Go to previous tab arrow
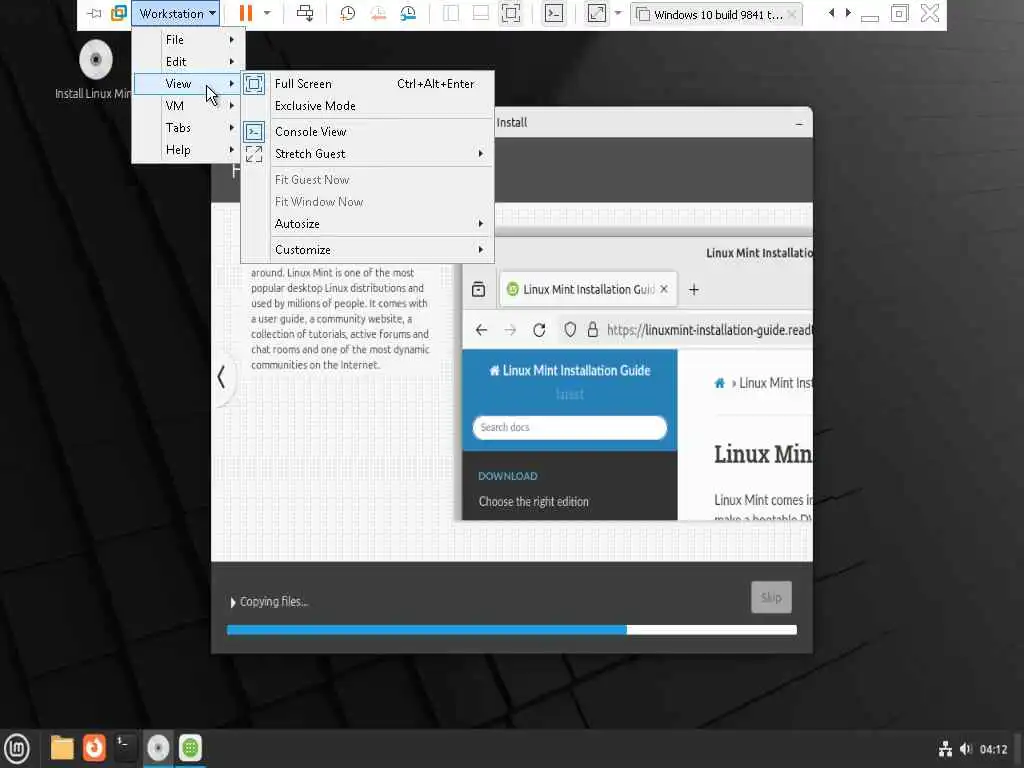This screenshot has width=1024, height=768. 831,13
